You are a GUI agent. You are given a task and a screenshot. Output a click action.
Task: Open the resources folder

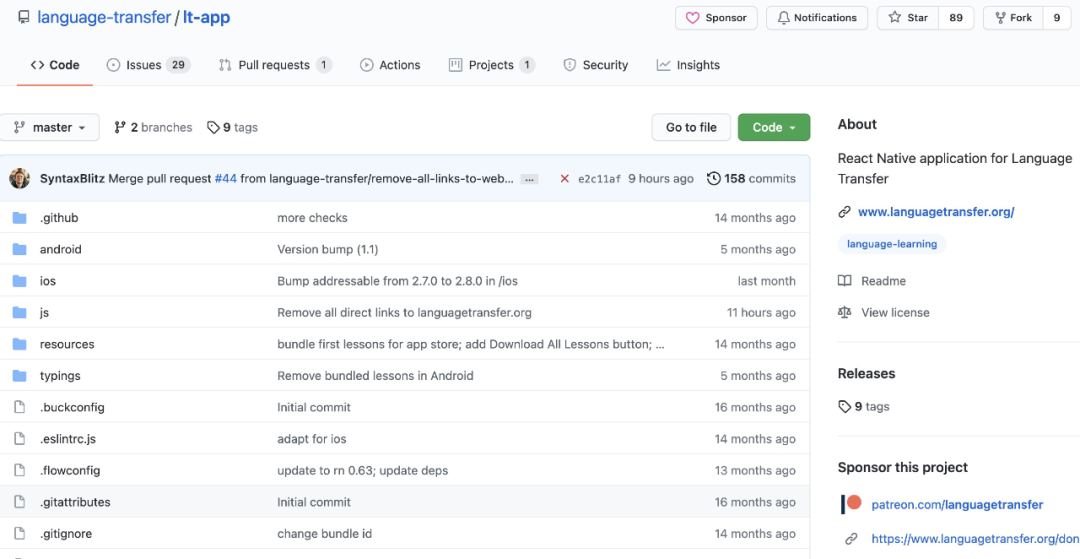(x=67, y=344)
